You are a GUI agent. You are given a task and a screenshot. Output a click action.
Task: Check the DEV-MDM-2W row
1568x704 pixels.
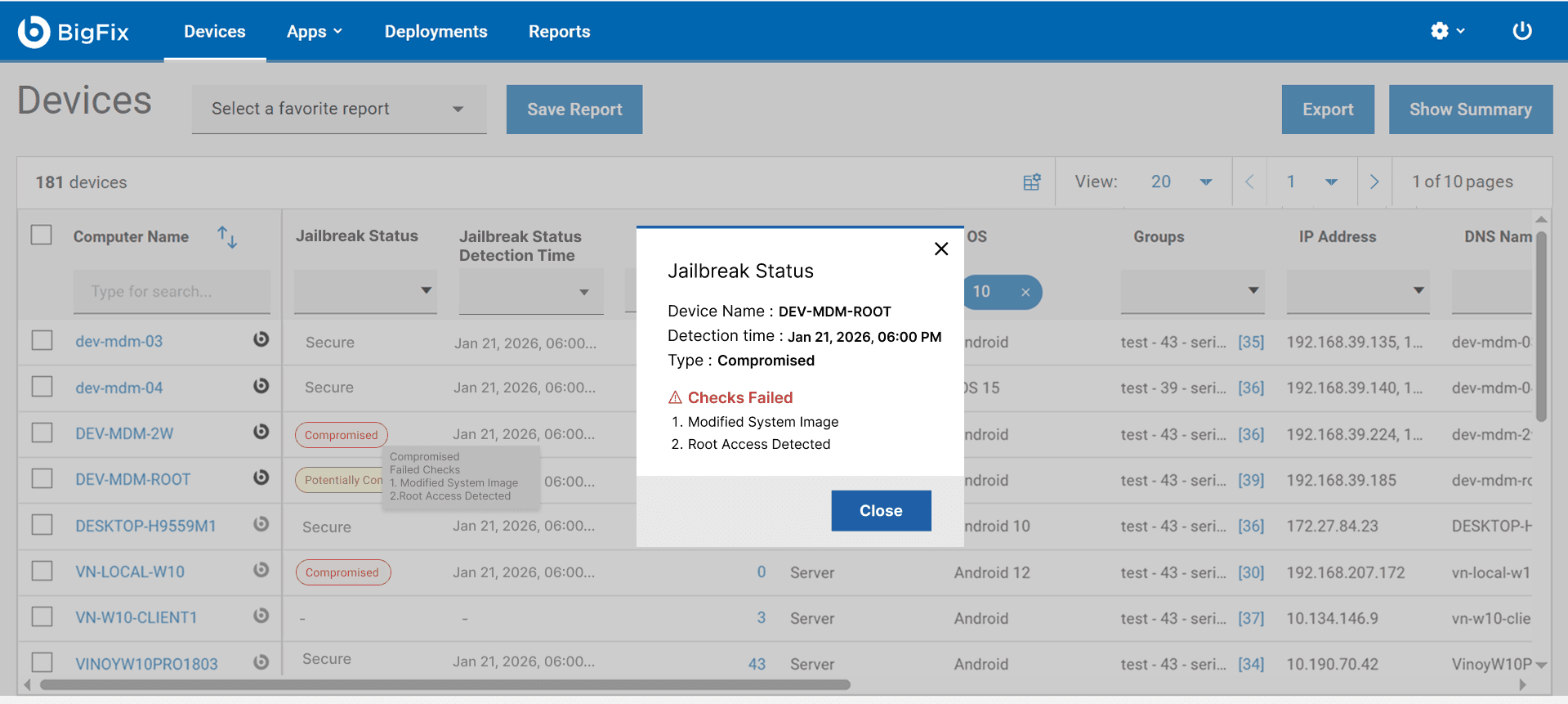42,433
